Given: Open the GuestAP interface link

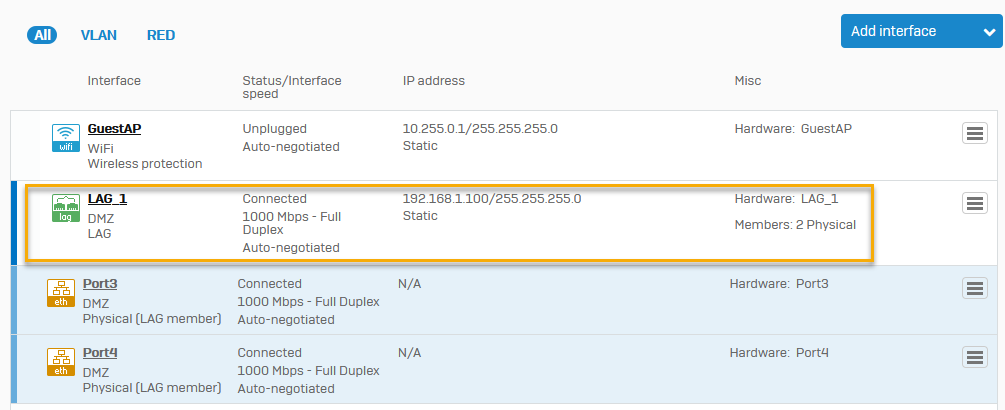Looking at the screenshot, I should [x=114, y=129].
